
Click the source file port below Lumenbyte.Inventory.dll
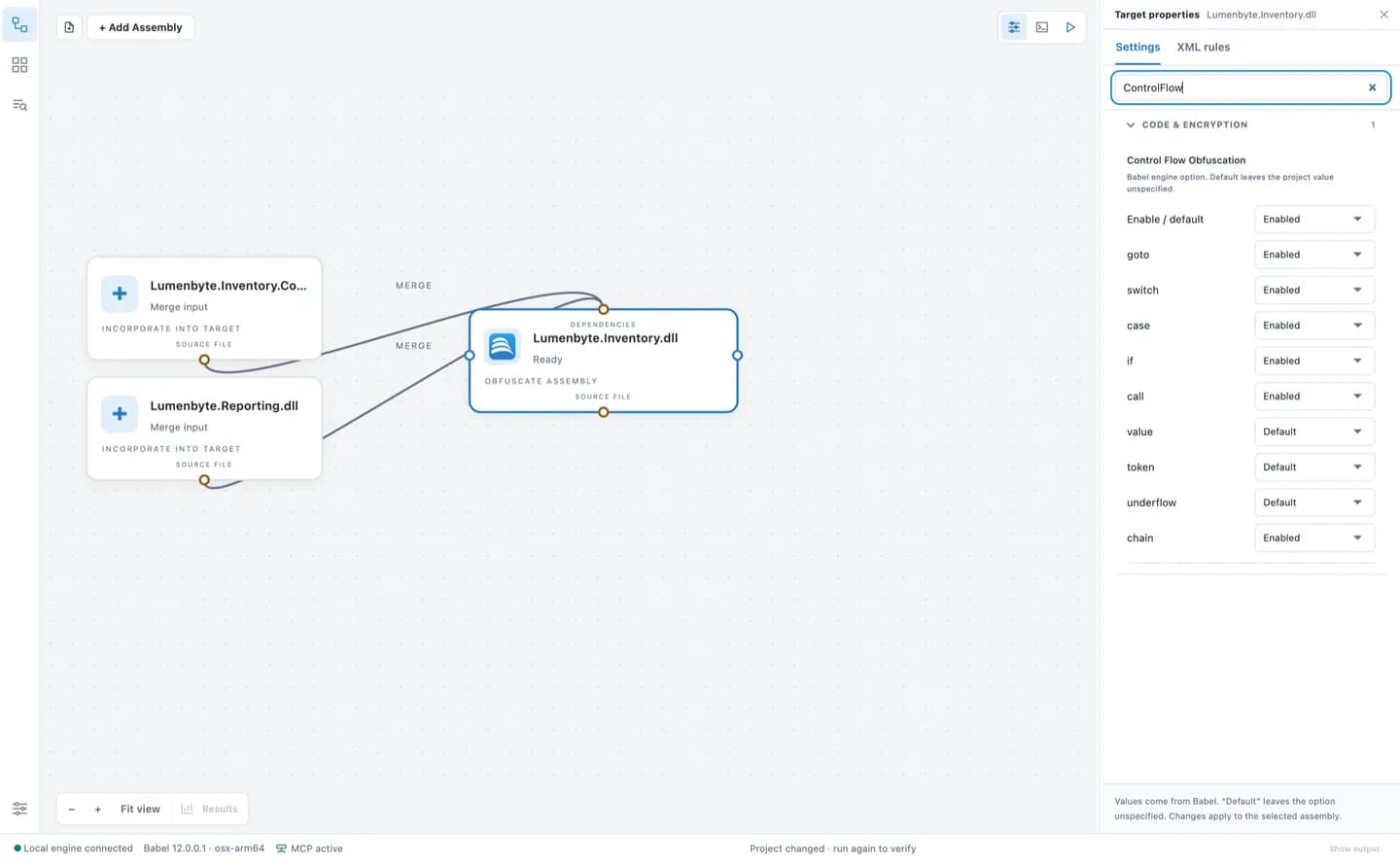604,412
